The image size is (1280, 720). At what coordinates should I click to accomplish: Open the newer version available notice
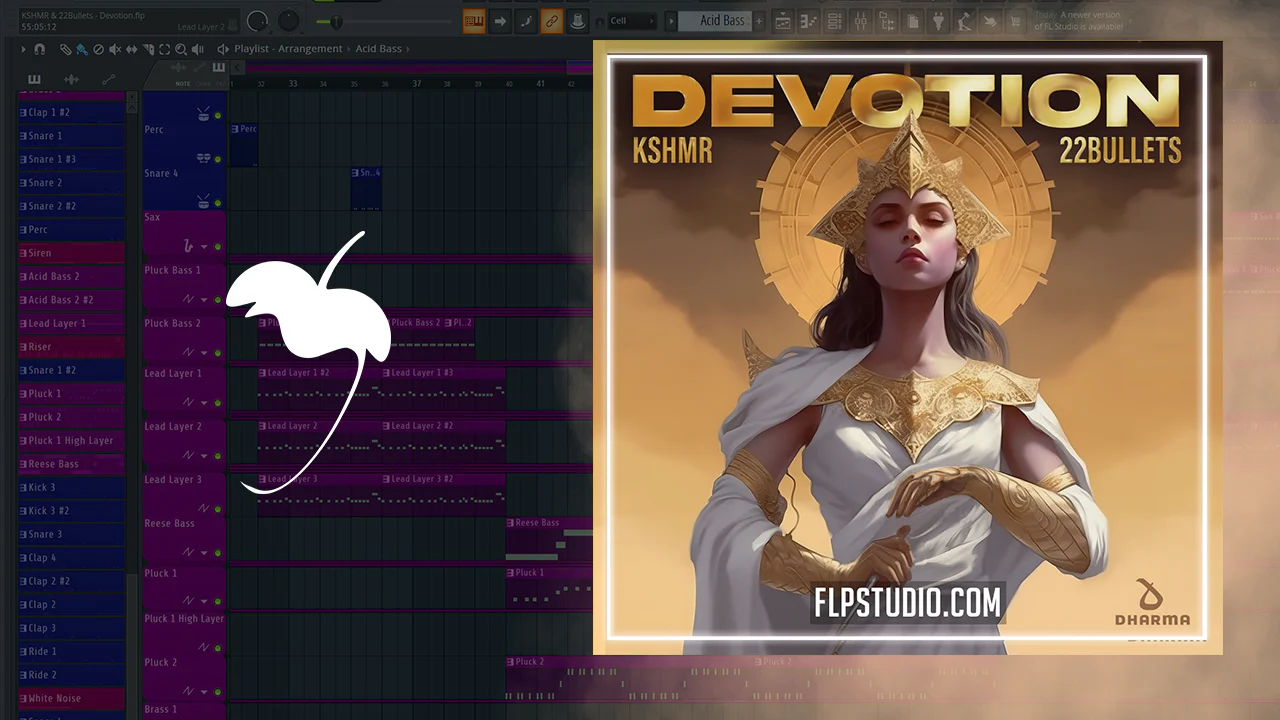[1081, 21]
